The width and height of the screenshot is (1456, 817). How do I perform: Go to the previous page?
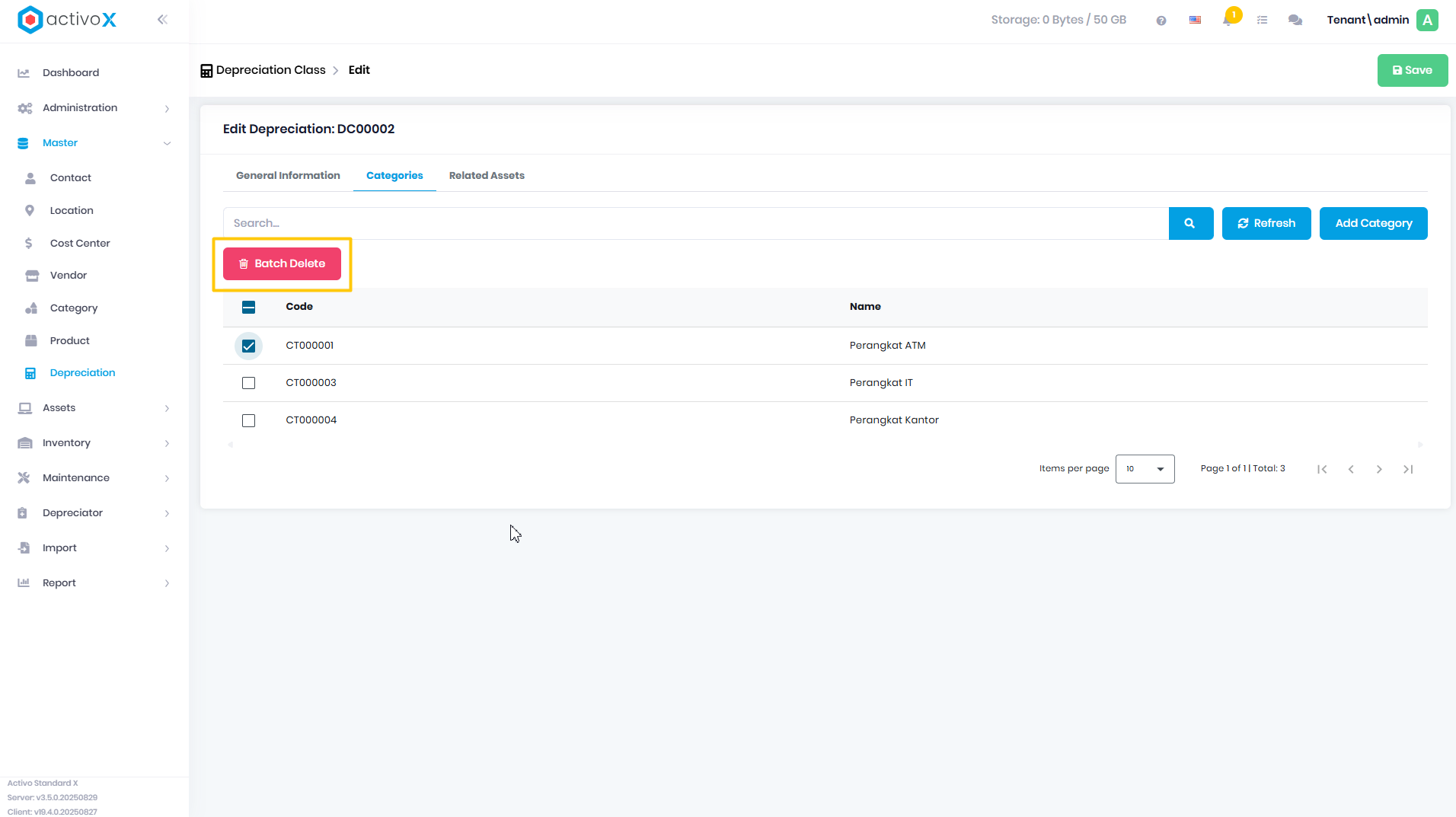pyautogui.click(x=1351, y=469)
